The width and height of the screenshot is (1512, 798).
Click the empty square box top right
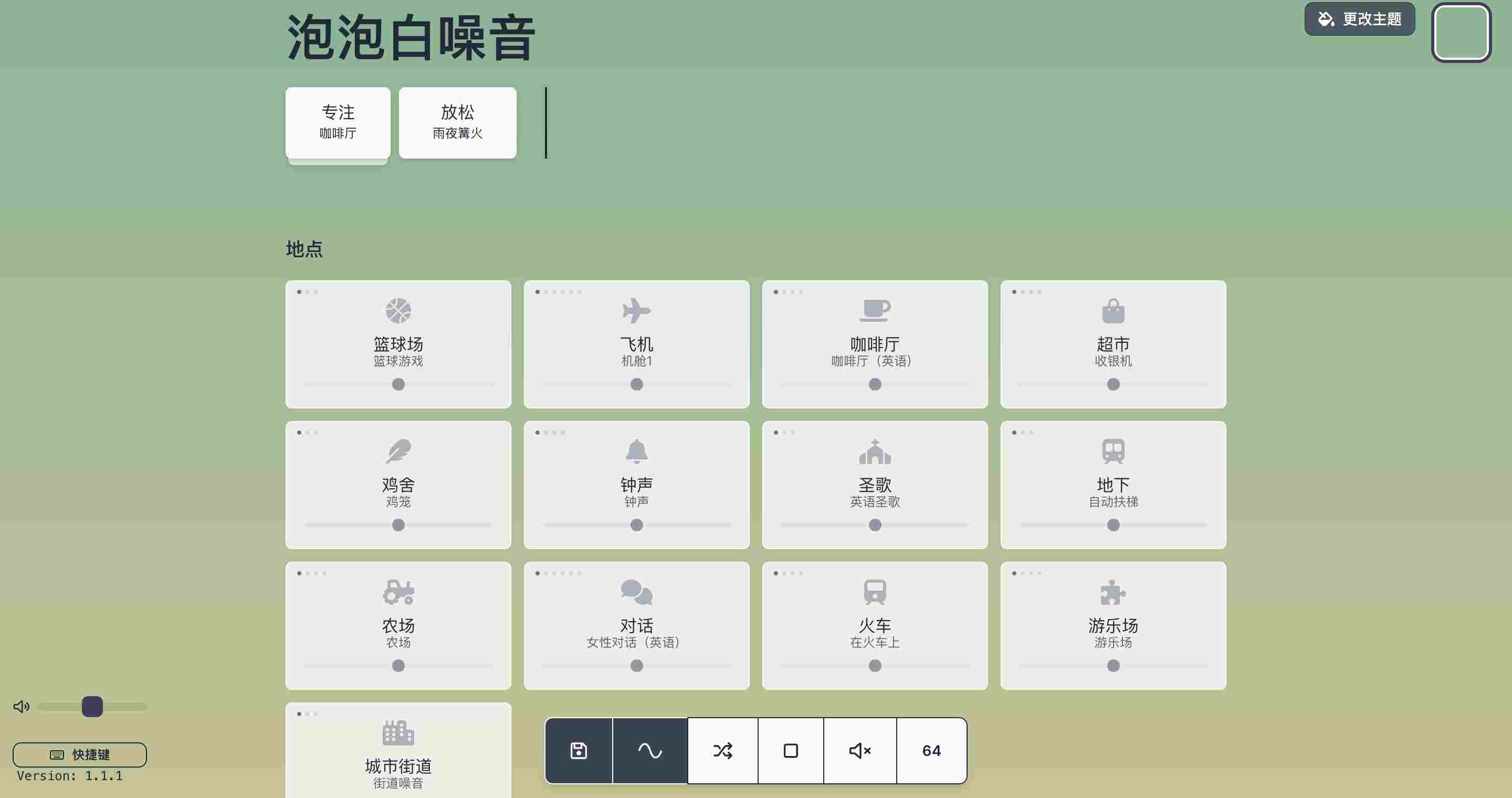point(1461,32)
